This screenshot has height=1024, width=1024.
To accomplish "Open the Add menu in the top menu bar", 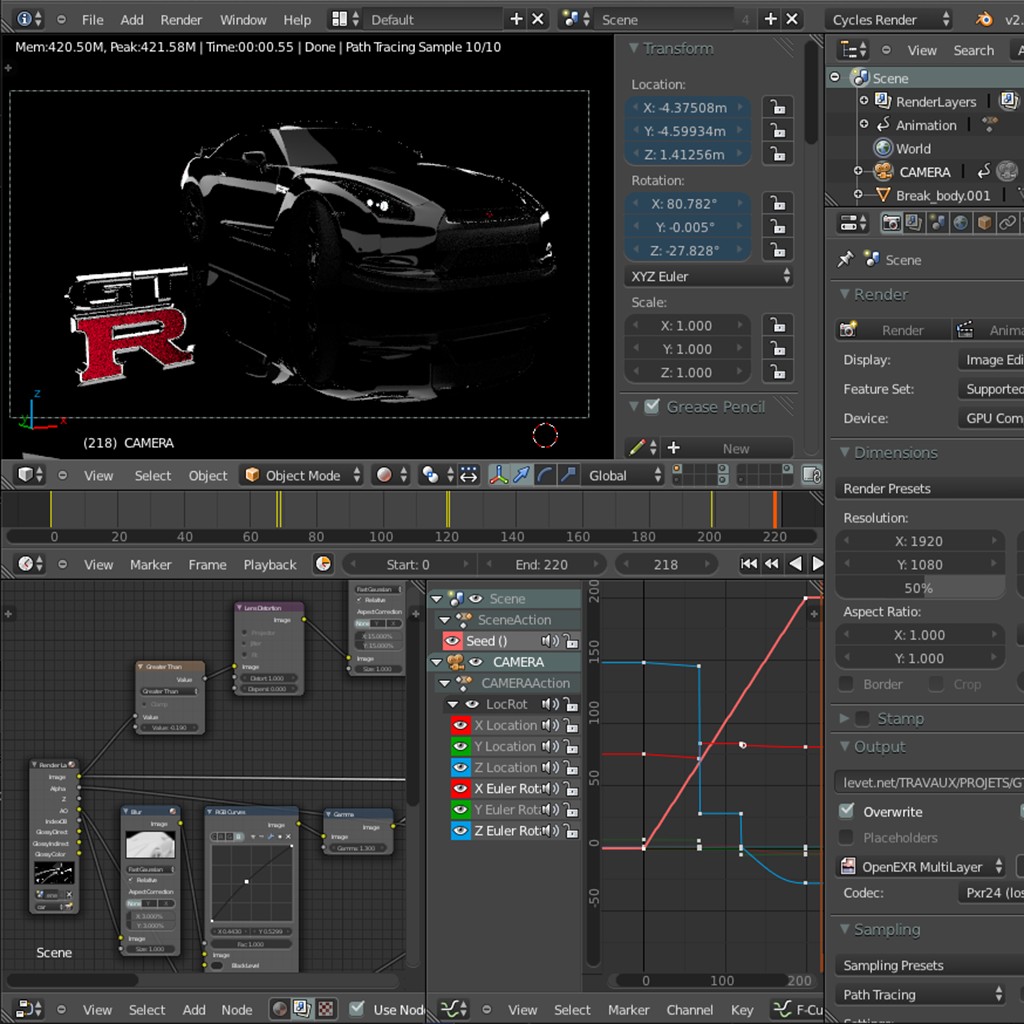I will [131, 18].
